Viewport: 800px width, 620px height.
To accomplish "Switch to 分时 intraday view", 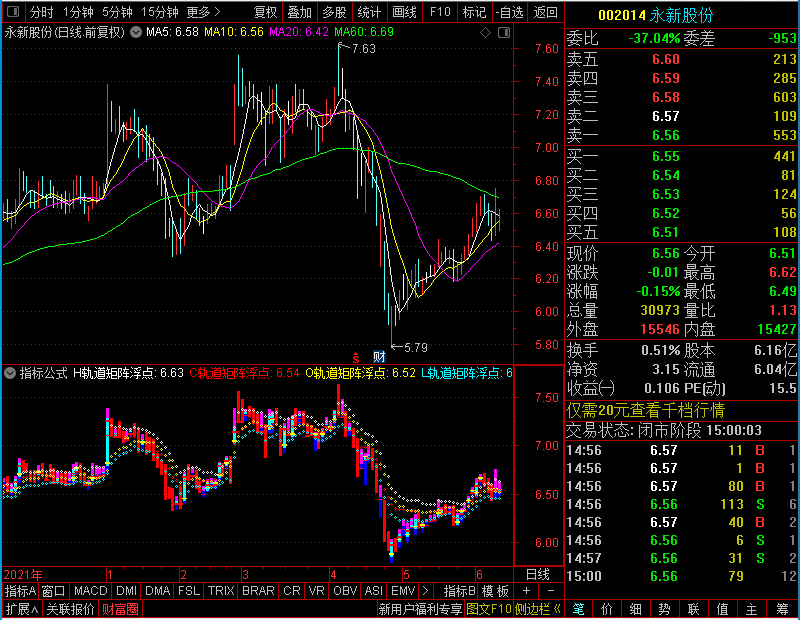I will tap(41, 12).
